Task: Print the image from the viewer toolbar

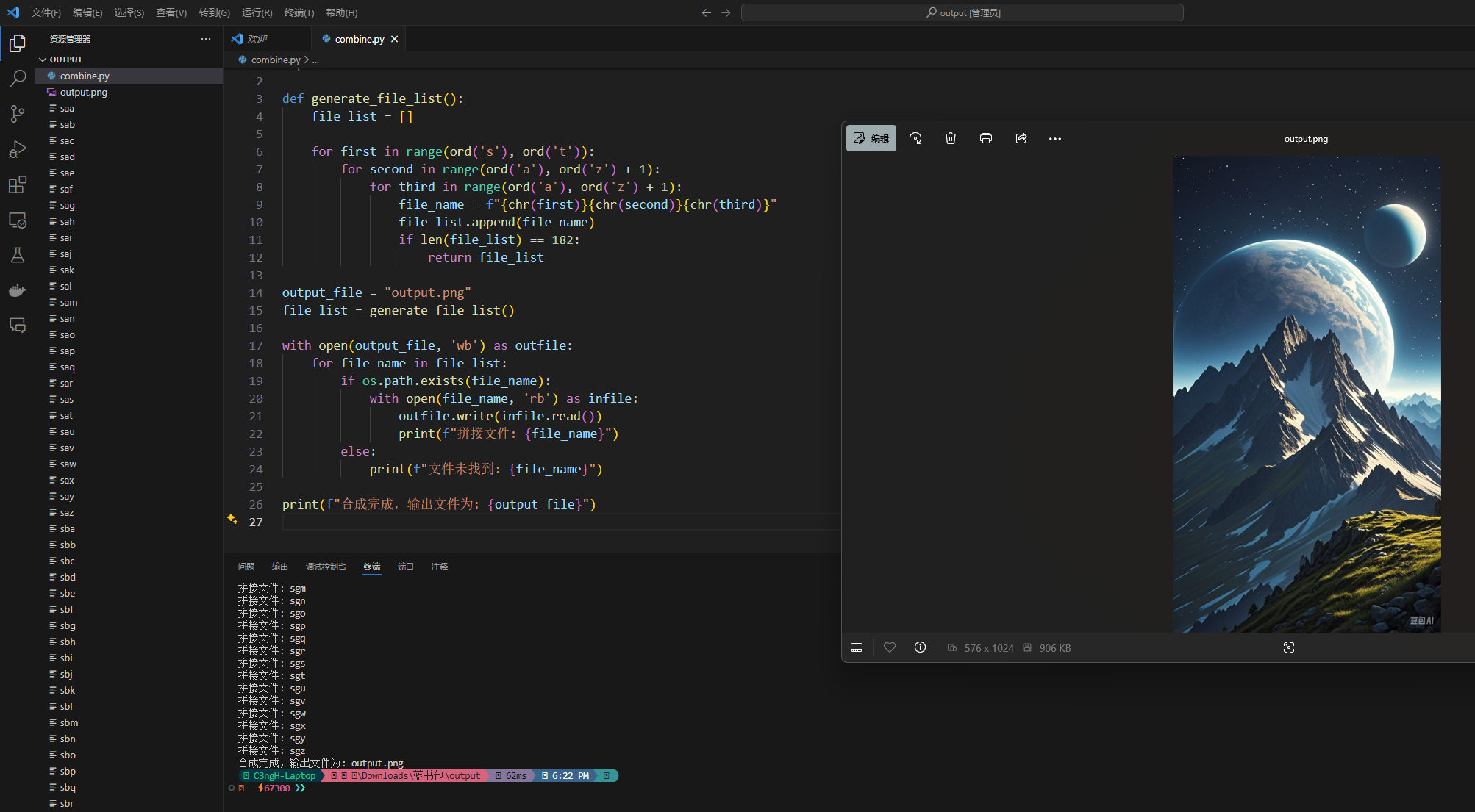Action: (x=986, y=138)
